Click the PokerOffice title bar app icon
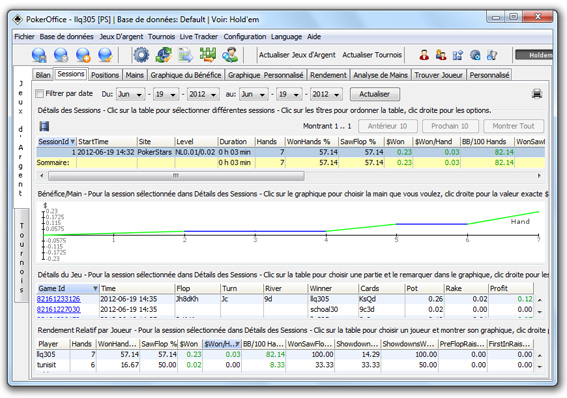This screenshot has width=567, height=398. point(17,19)
